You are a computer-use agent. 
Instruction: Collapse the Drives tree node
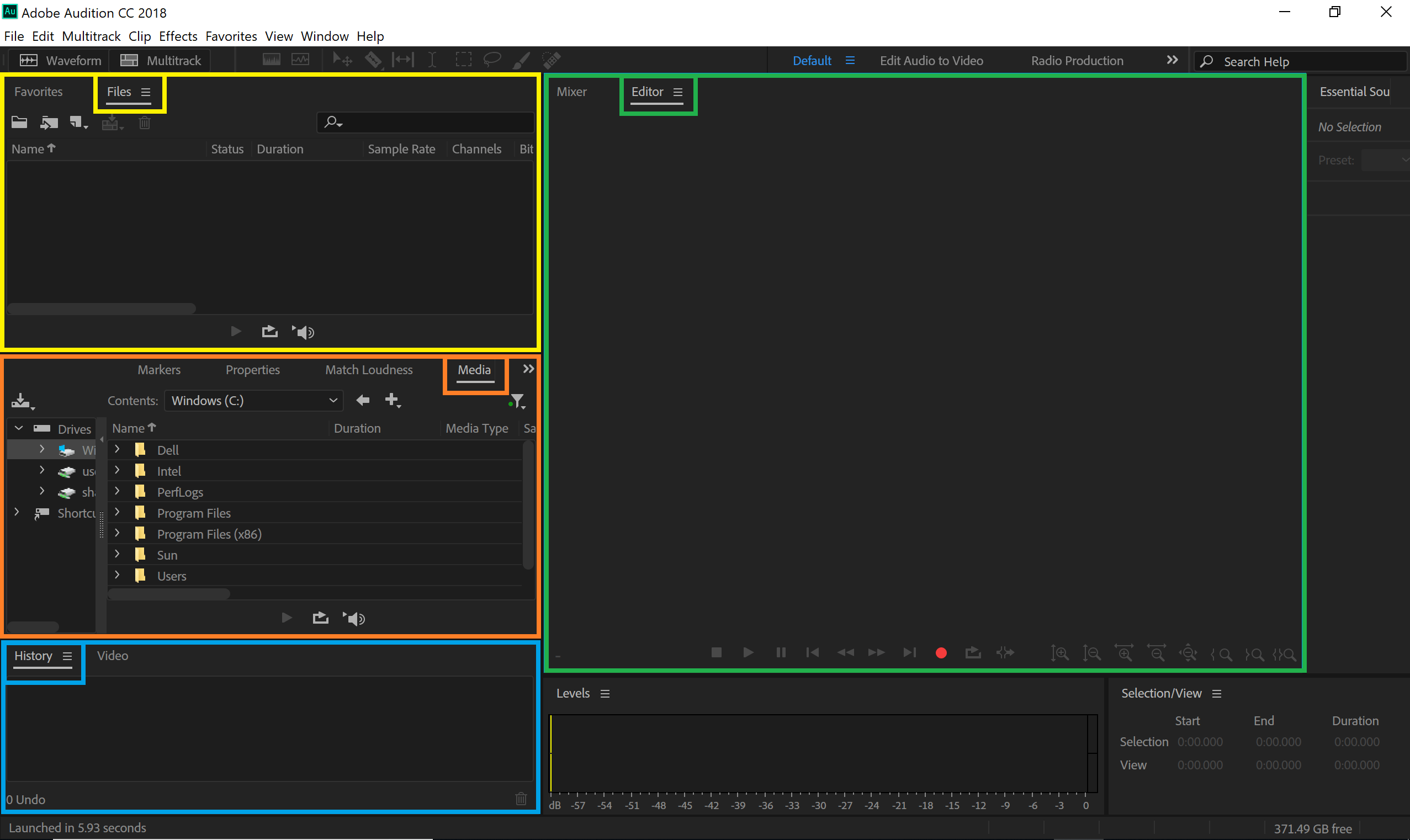[x=19, y=428]
